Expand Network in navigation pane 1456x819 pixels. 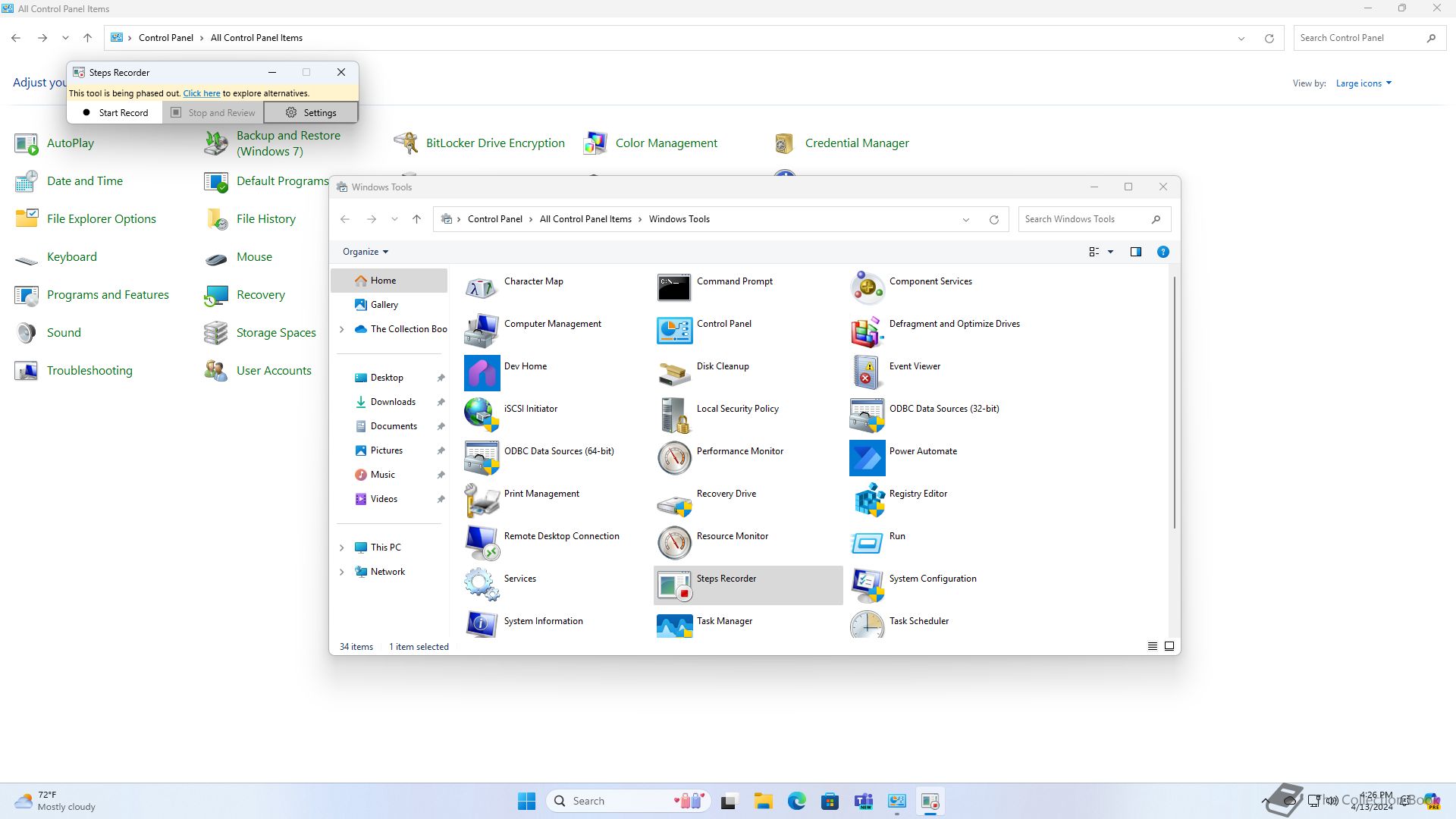coord(342,572)
